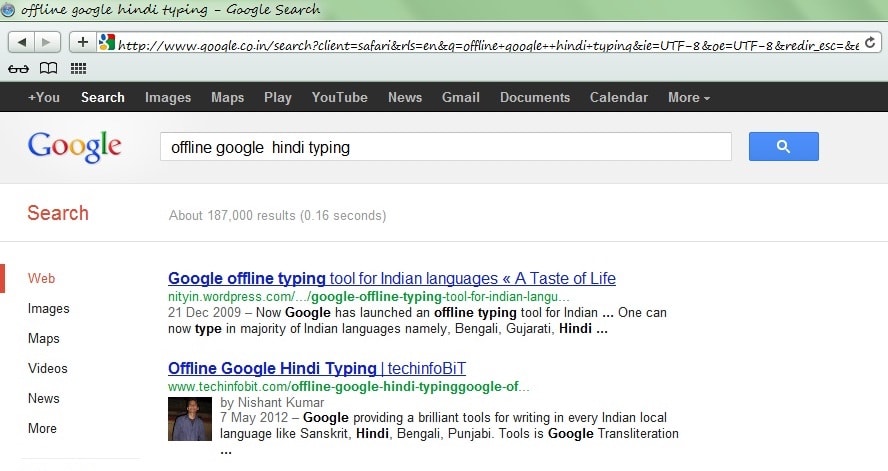Click Nishant Kumar's author thumbnail photo
This screenshot has height=471, width=888.
click(189, 419)
